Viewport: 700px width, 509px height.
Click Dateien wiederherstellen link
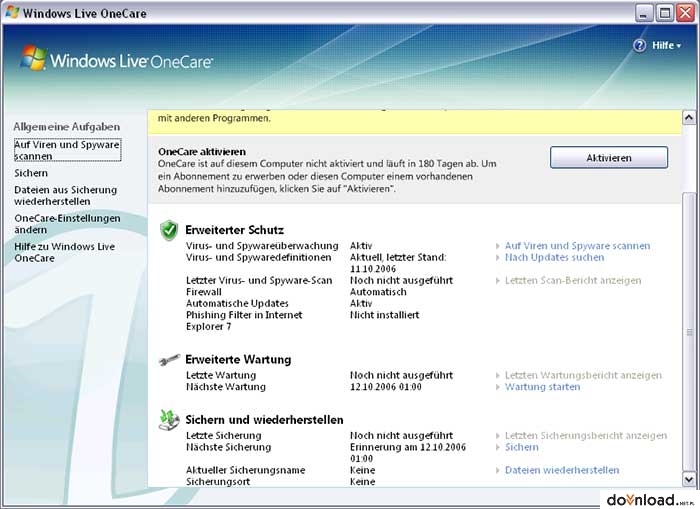[x=562, y=470]
